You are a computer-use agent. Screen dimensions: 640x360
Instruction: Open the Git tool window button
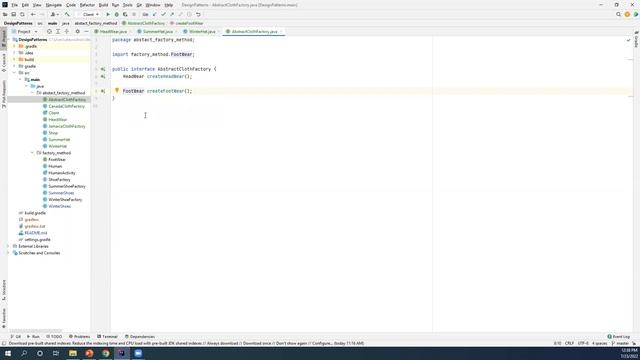coord(16,337)
